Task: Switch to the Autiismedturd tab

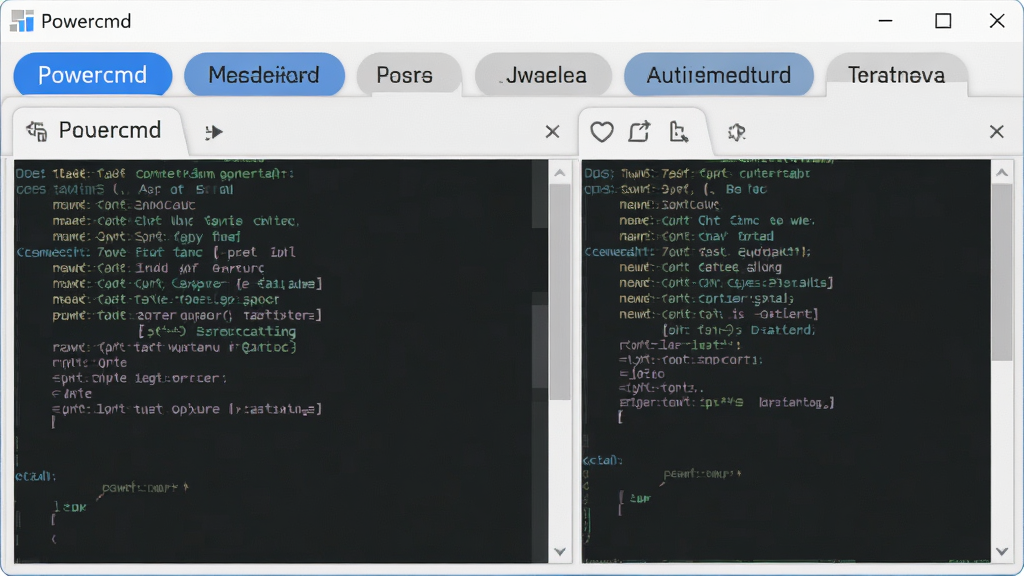Action: pyautogui.click(x=718, y=74)
